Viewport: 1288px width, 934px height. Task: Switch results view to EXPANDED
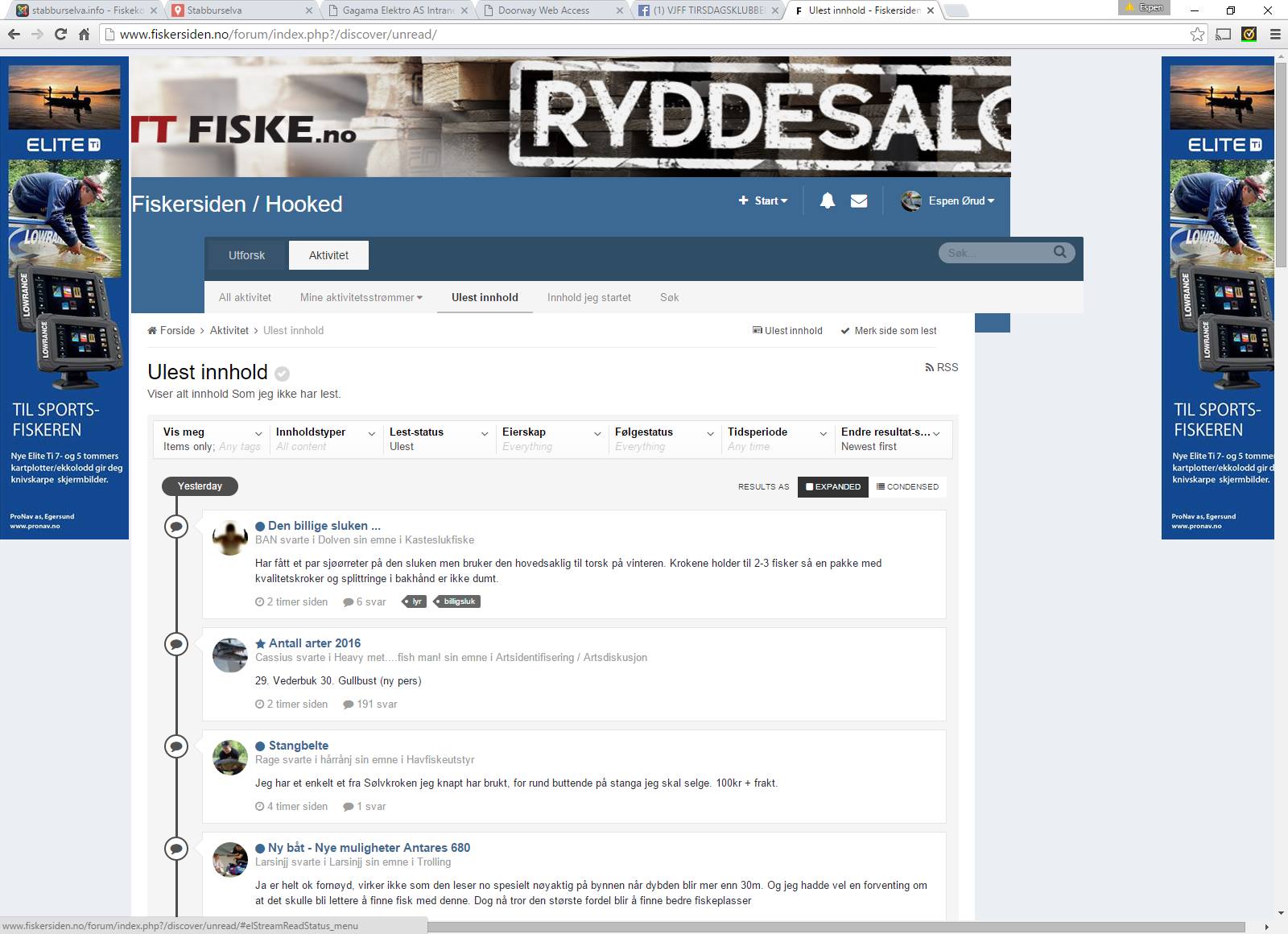tap(833, 486)
